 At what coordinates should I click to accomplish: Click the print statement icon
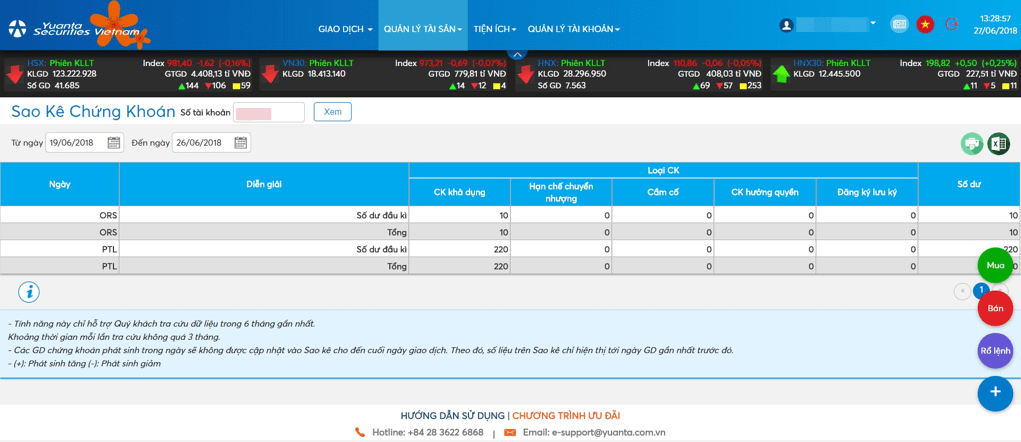click(x=971, y=144)
